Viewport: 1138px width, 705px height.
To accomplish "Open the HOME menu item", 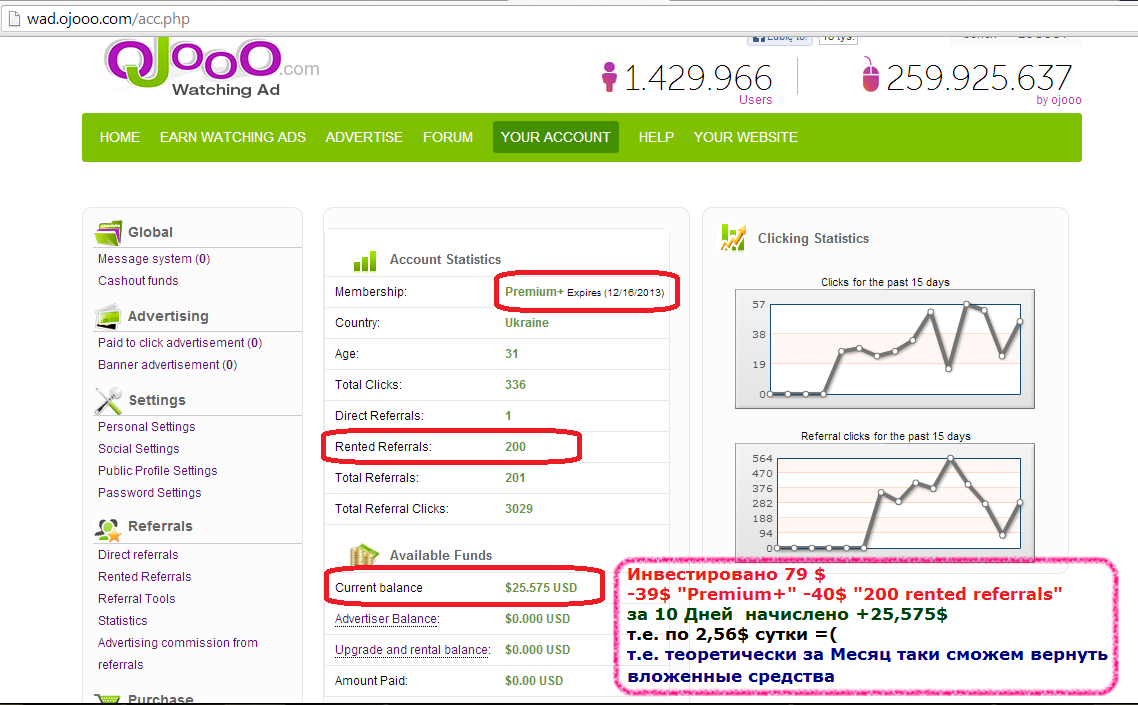I will 120,137.
